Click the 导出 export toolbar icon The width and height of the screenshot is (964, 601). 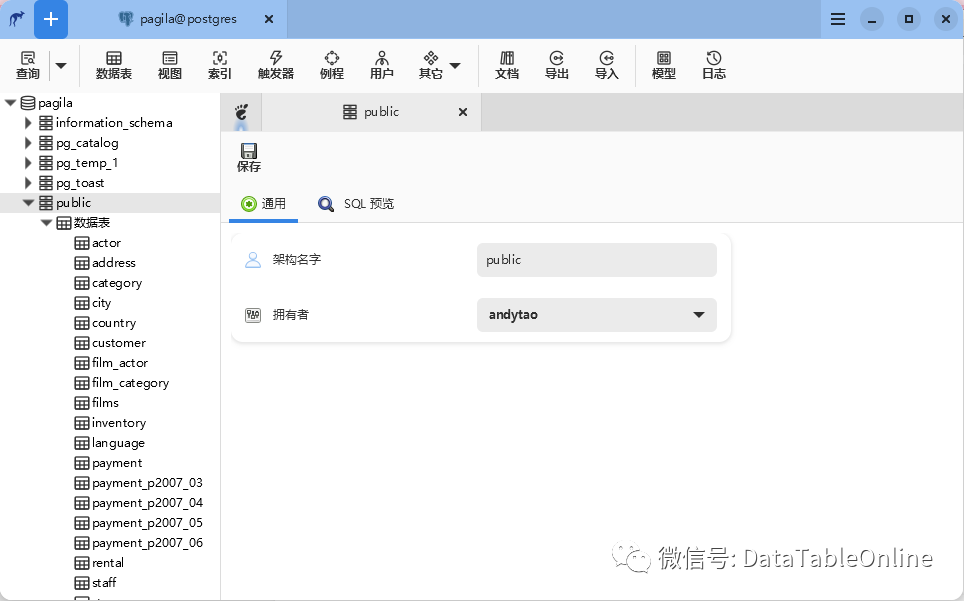coord(556,65)
